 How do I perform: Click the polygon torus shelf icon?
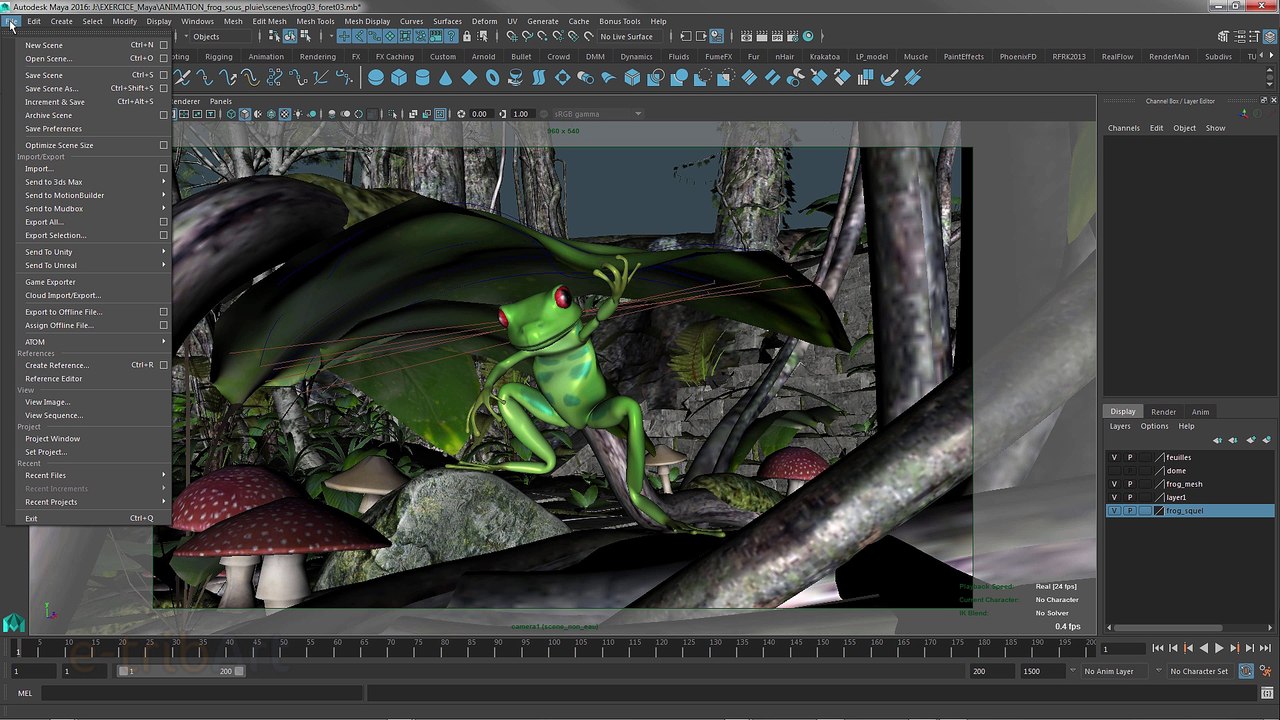(492, 78)
